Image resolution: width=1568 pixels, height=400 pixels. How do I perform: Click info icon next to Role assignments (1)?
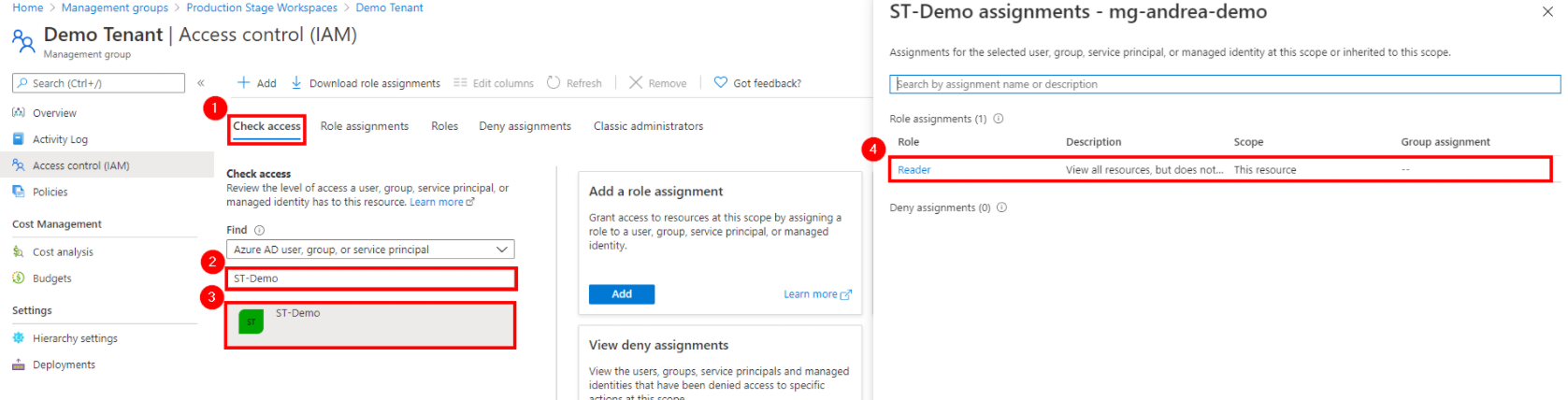coord(999,119)
